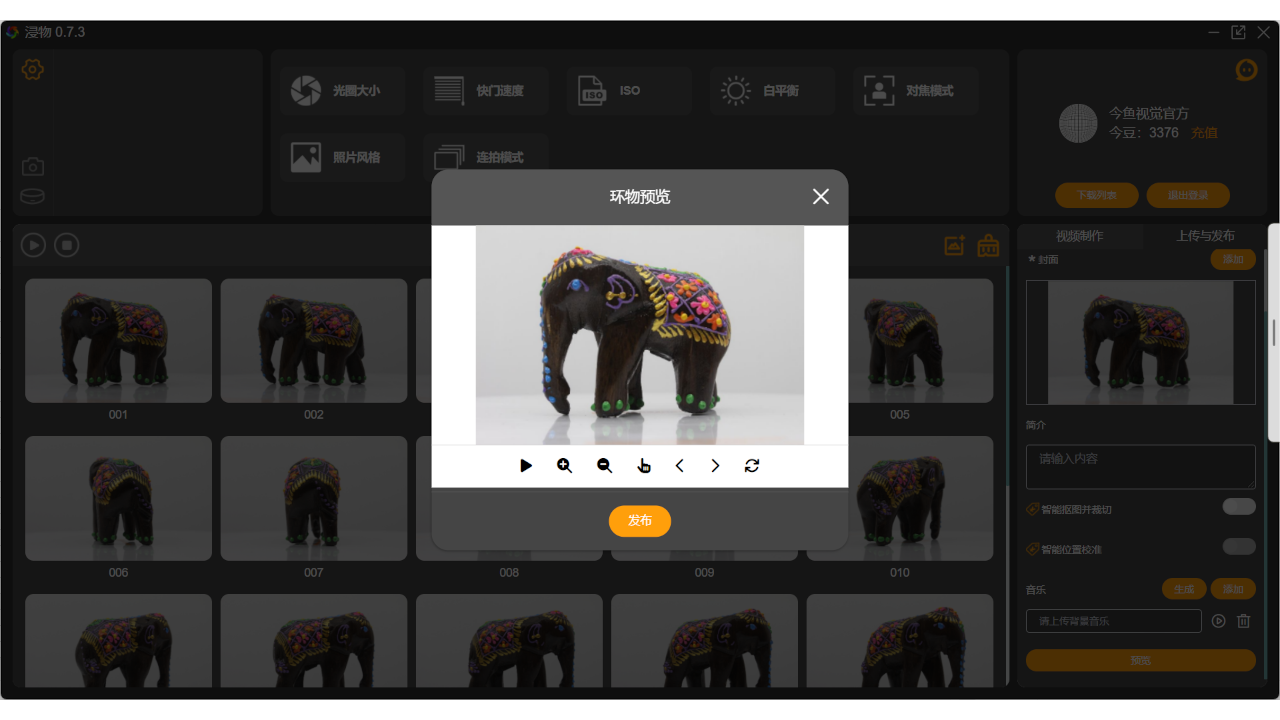This screenshot has width=1280, height=720.
Task: Click the 充值 recharge link
Action: pos(1204,133)
